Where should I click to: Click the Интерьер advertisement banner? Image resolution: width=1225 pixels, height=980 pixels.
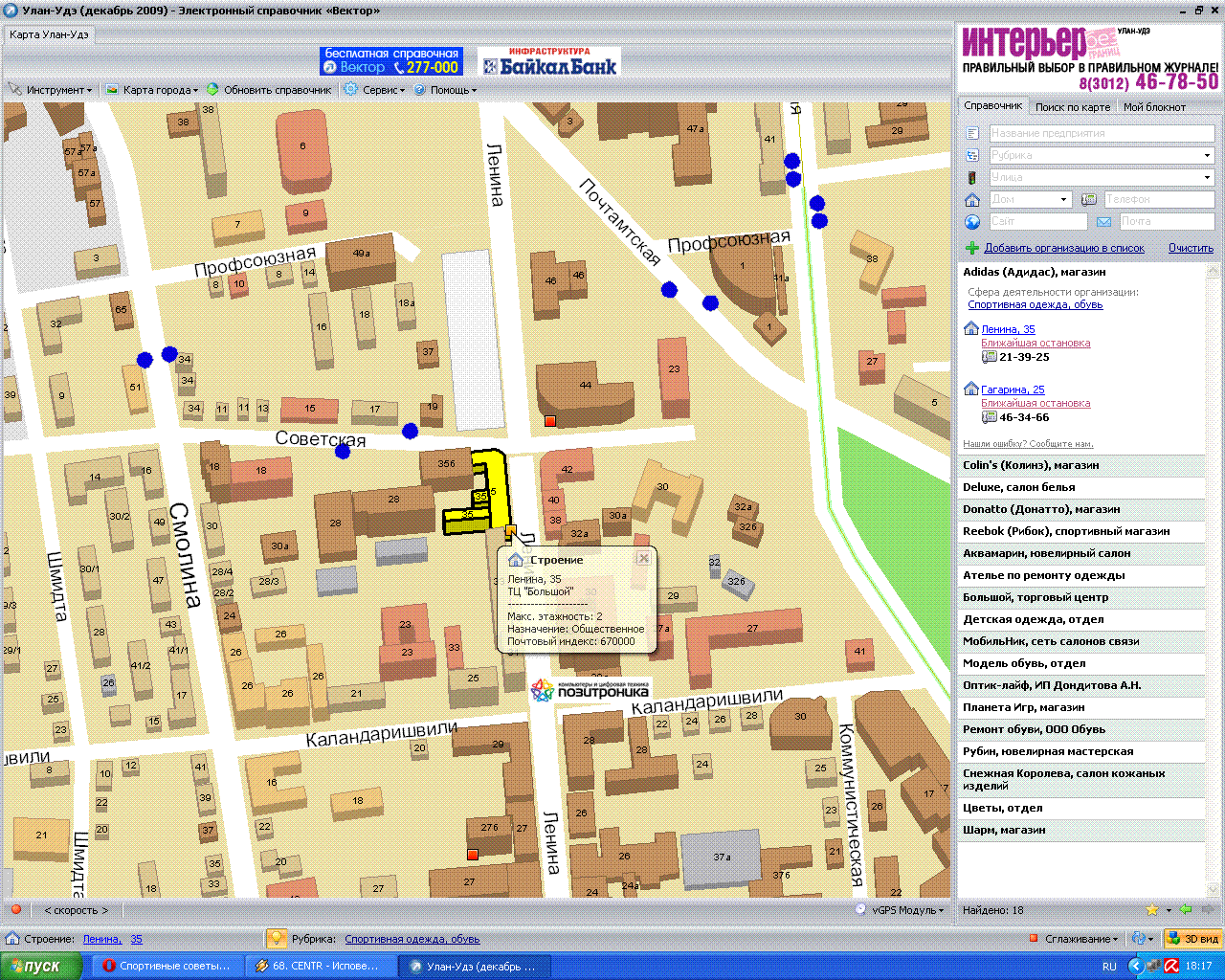[1090, 59]
